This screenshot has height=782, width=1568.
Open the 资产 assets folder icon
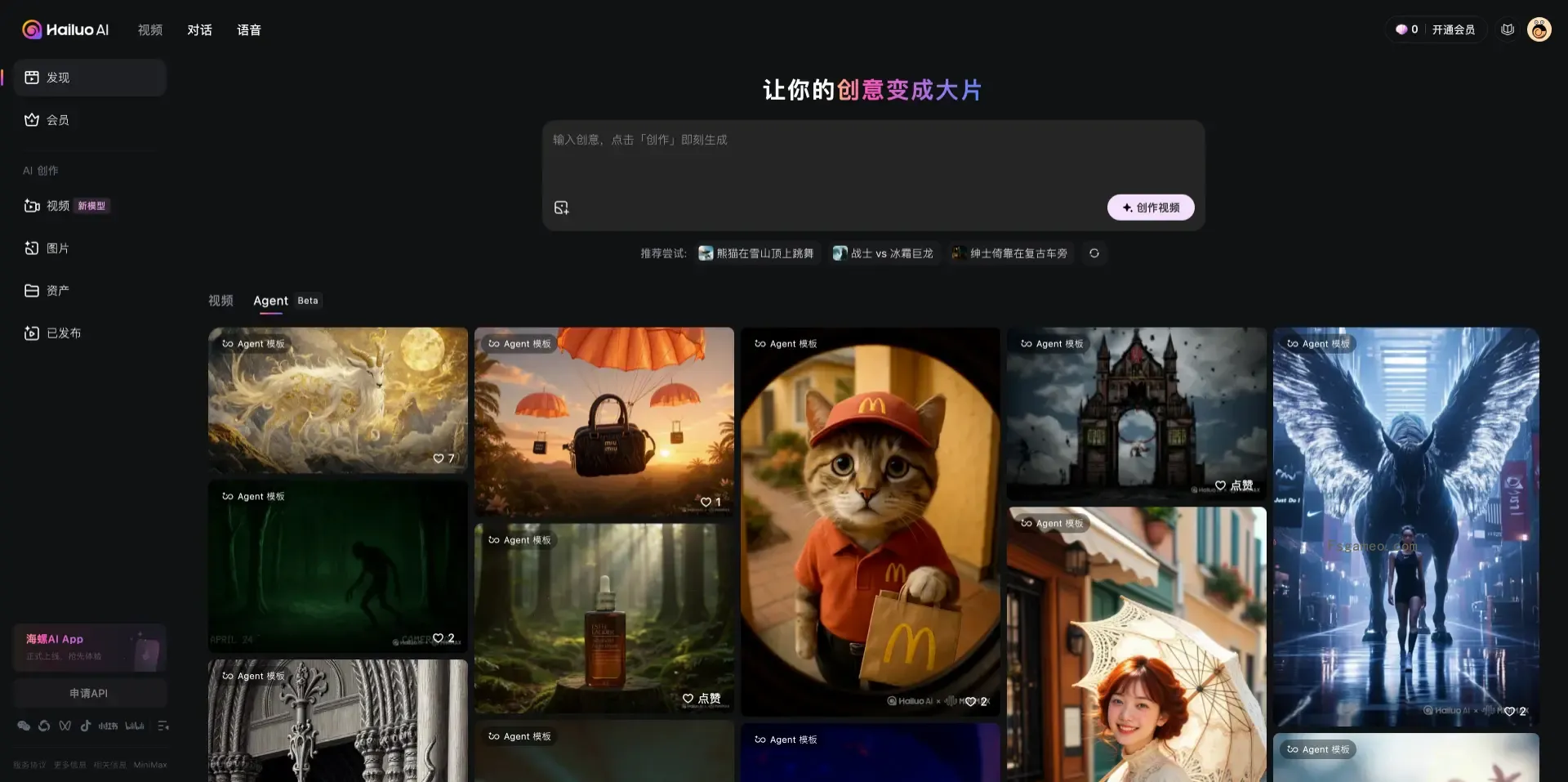pyautogui.click(x=32, y=291)
